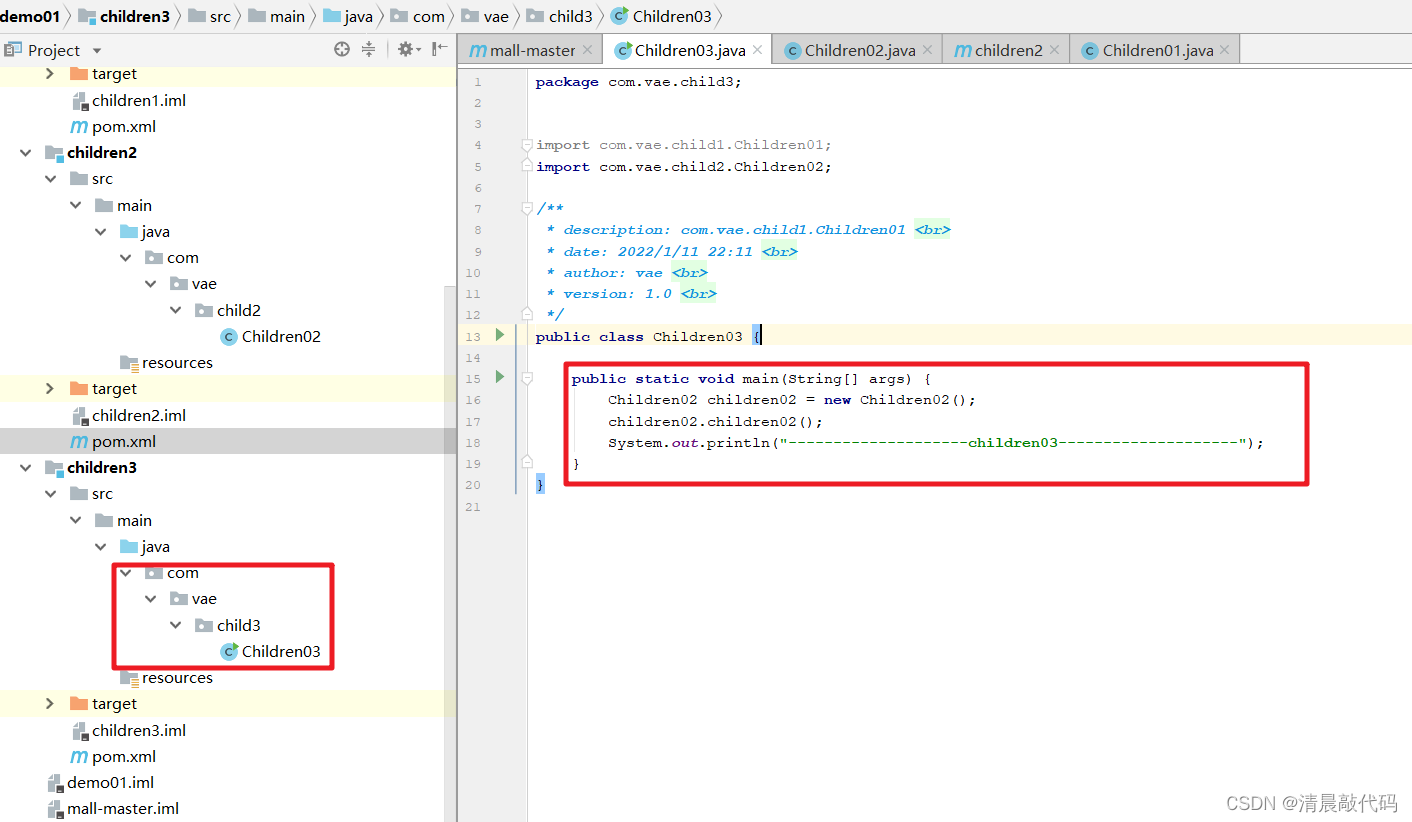Click the child3 breadcrumb in the navigation bar
The image size is (1412, 822).
(x=560, y=16)
